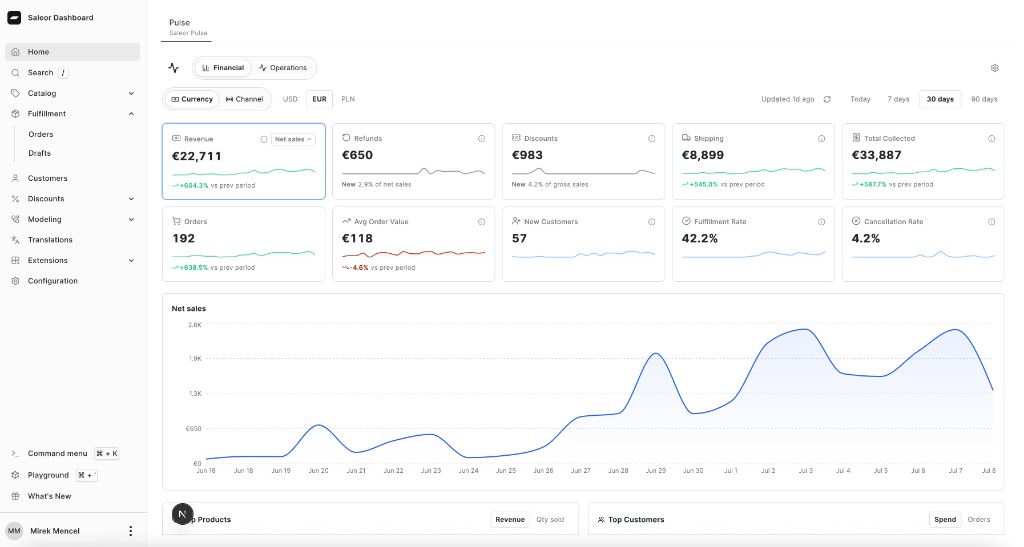Click the info icon on Shipping card

point(822,138)
